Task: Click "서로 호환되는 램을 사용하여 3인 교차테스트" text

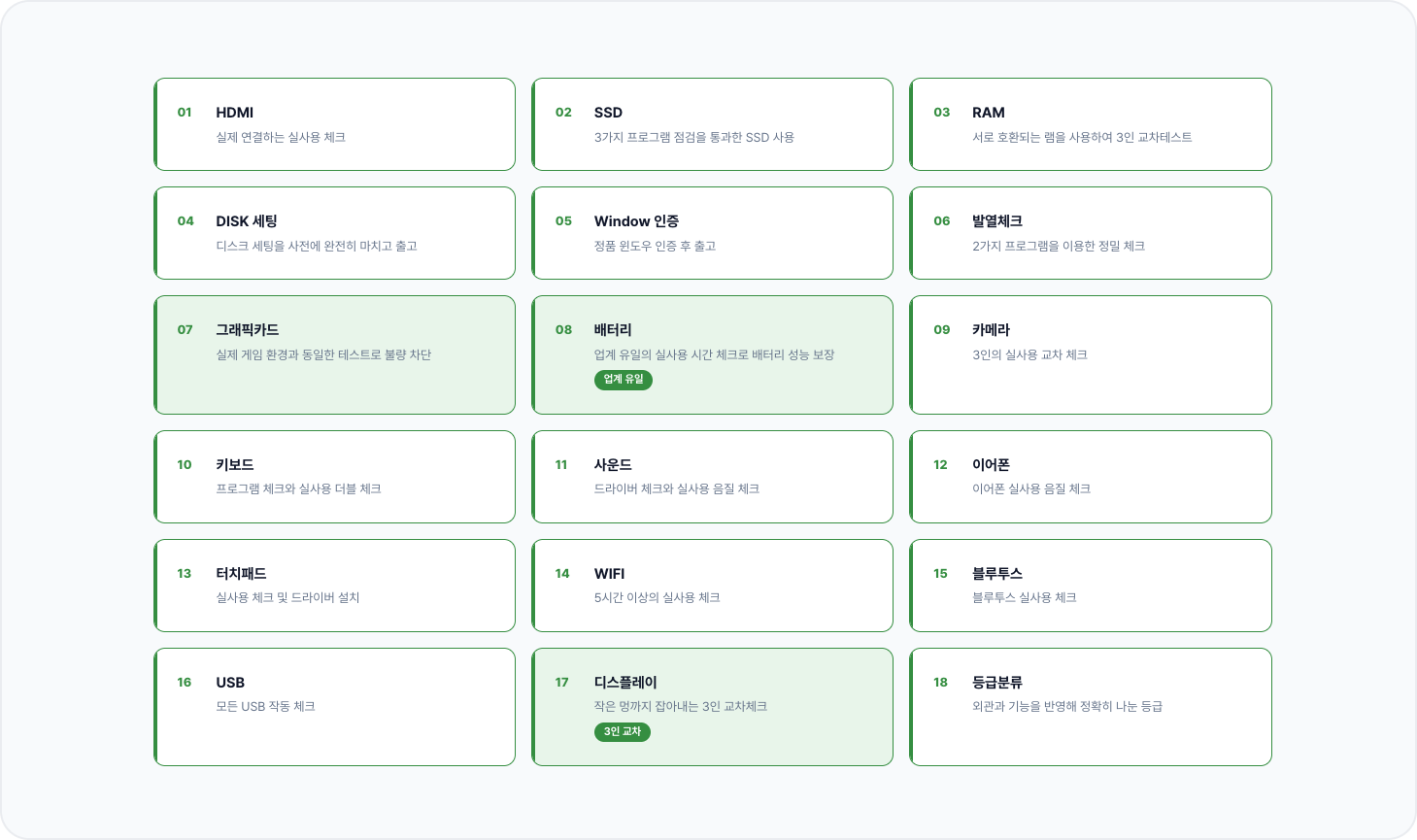Action: coord(1082,138)
